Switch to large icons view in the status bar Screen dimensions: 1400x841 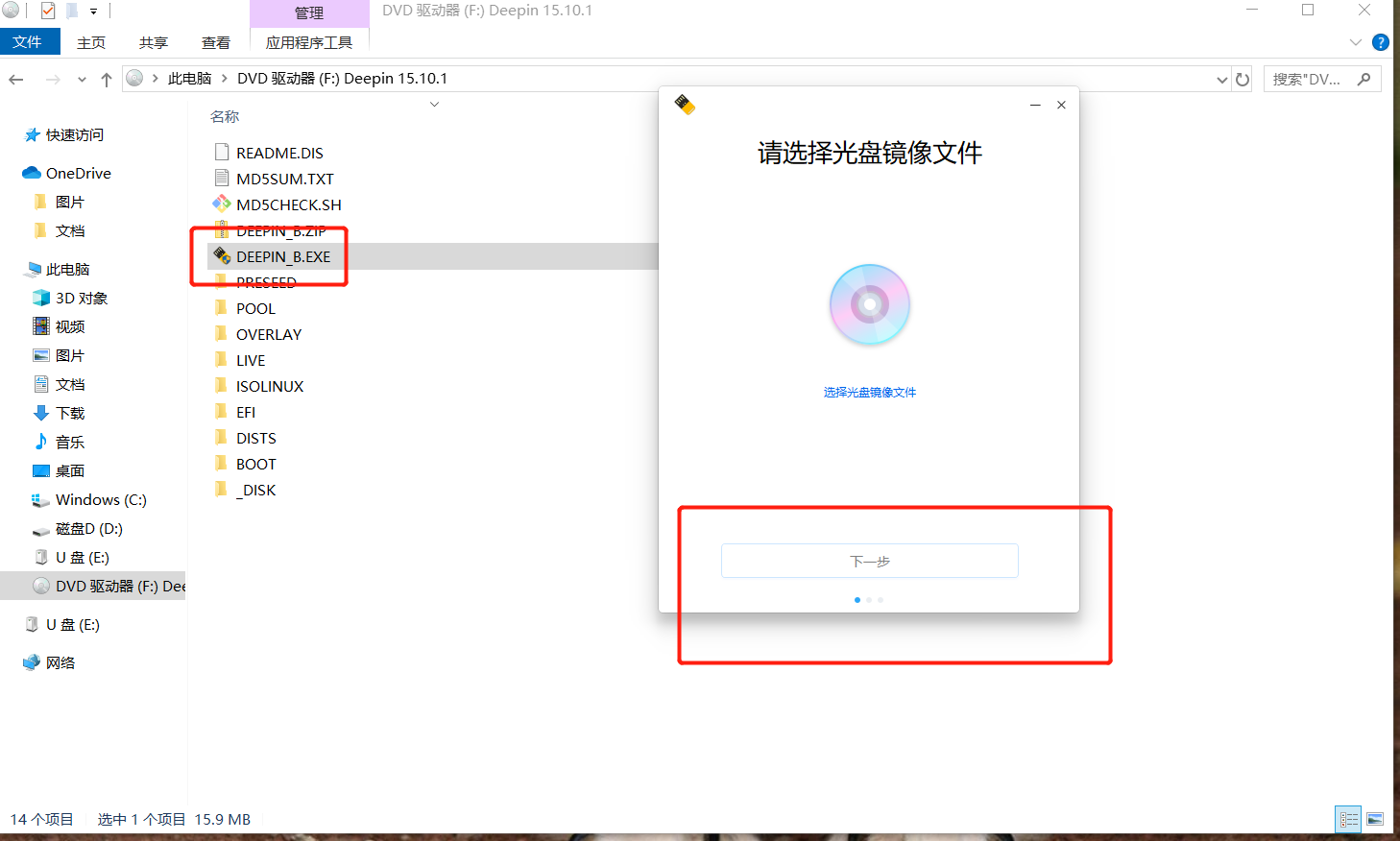pyautogui.click(x=1375, y=819)
